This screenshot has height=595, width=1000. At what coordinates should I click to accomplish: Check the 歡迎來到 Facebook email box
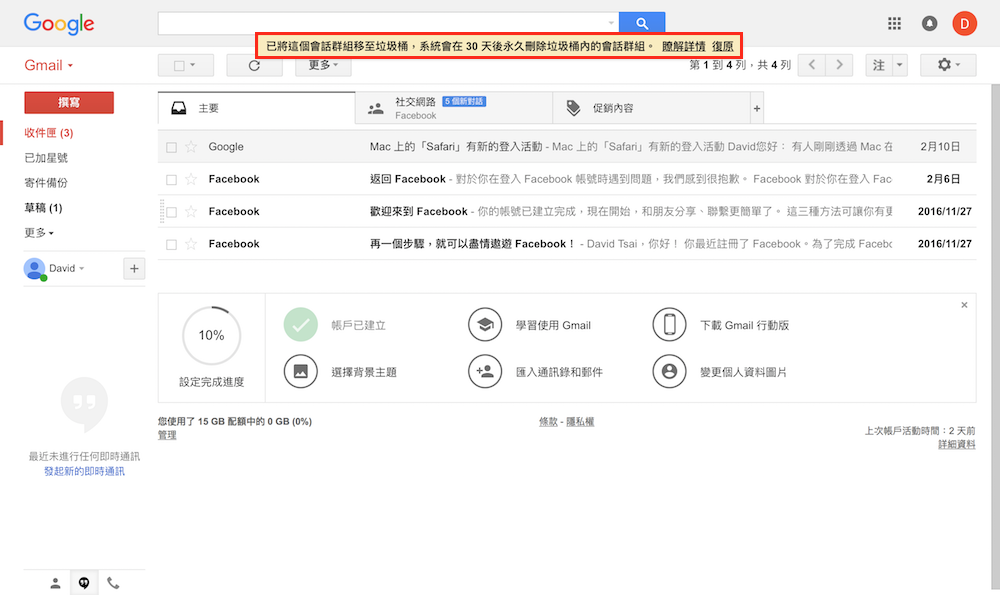[x=171, y=212]
